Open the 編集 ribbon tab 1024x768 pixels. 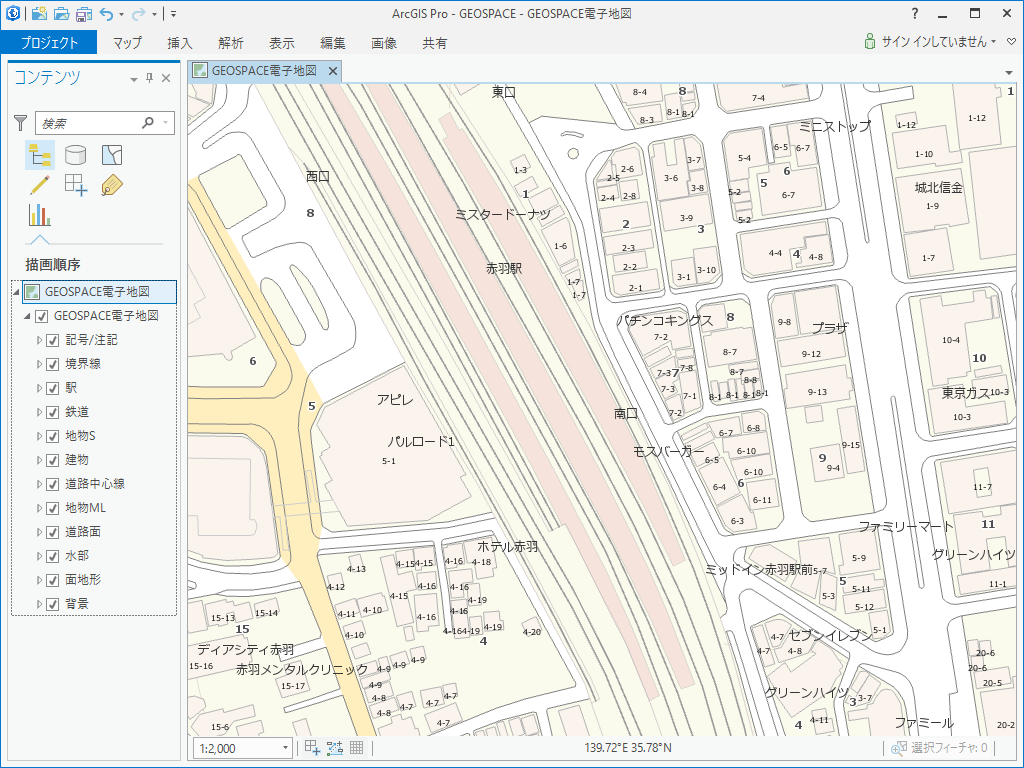(332, 42)
